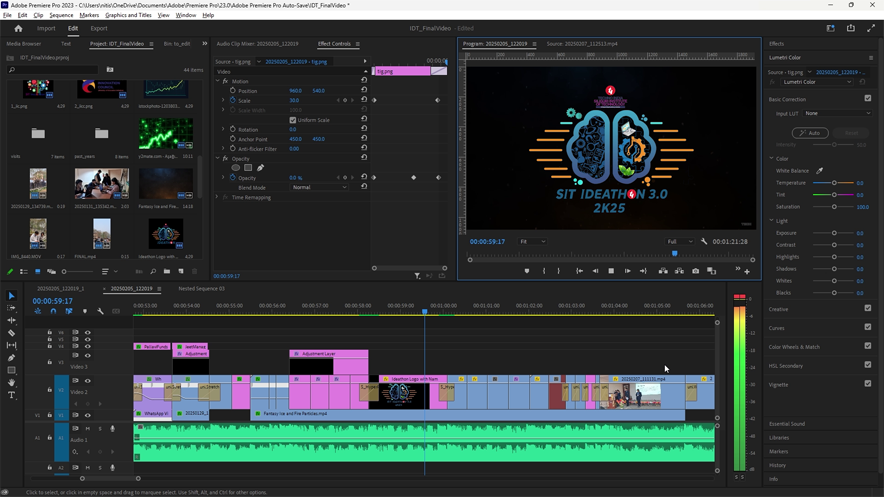
Task: Adjust the Temperature slider
Action: [x=834, y=183]
